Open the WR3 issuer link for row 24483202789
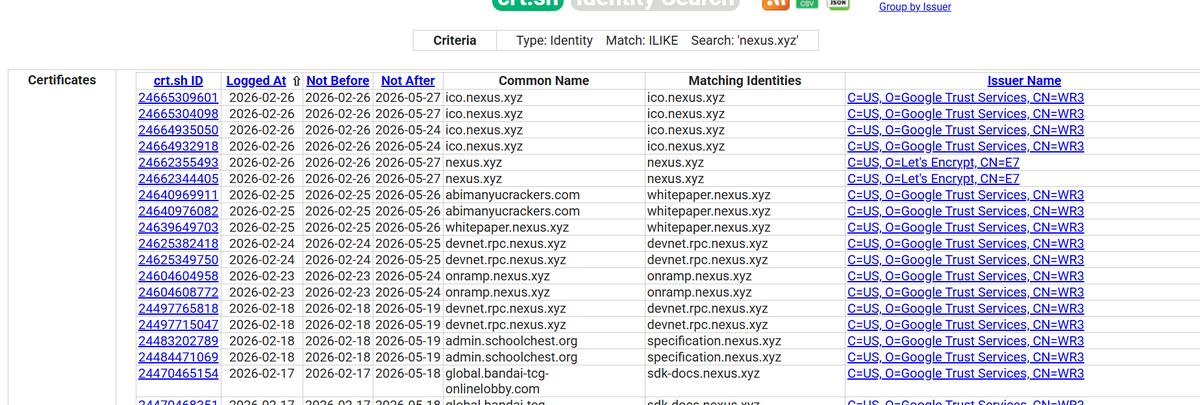 pos(965,341)
